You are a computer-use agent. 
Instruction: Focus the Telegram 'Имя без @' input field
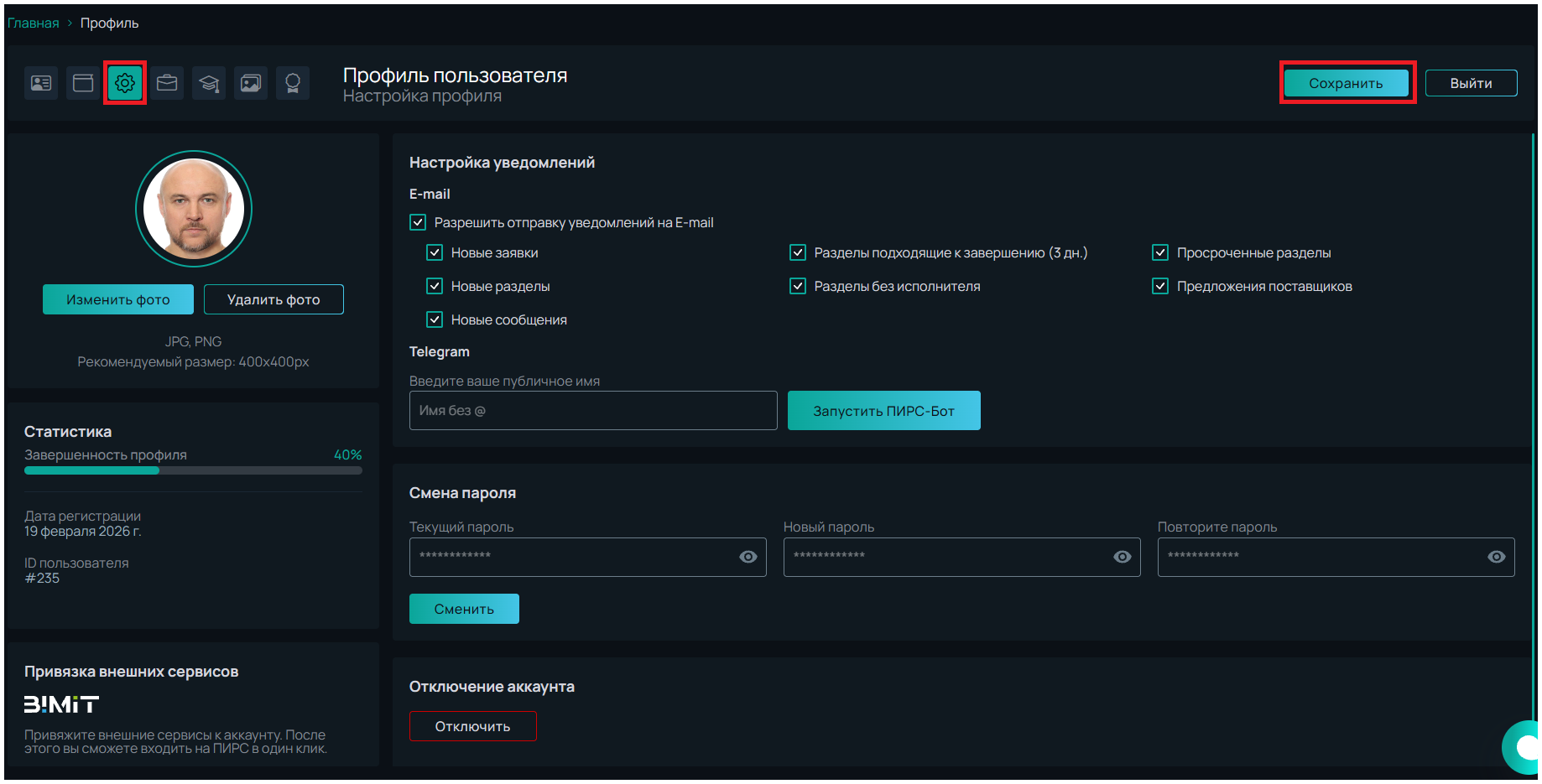tap(592, 411)
